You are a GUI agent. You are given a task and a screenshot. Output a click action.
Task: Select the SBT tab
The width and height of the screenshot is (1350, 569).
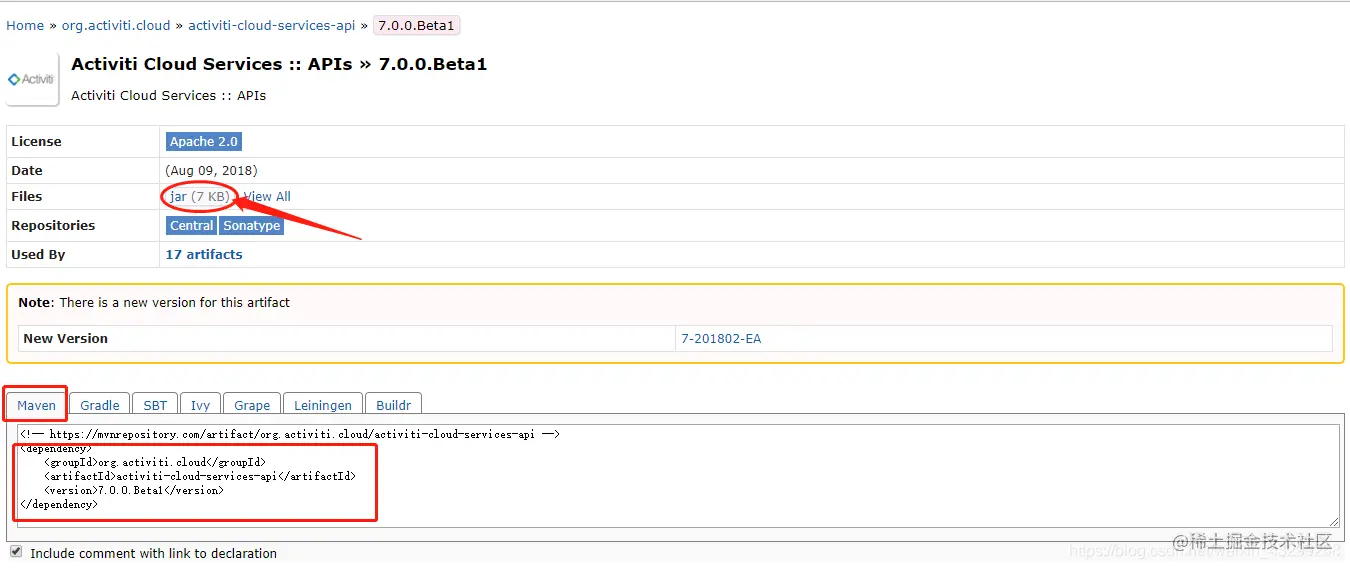(155, 405)
